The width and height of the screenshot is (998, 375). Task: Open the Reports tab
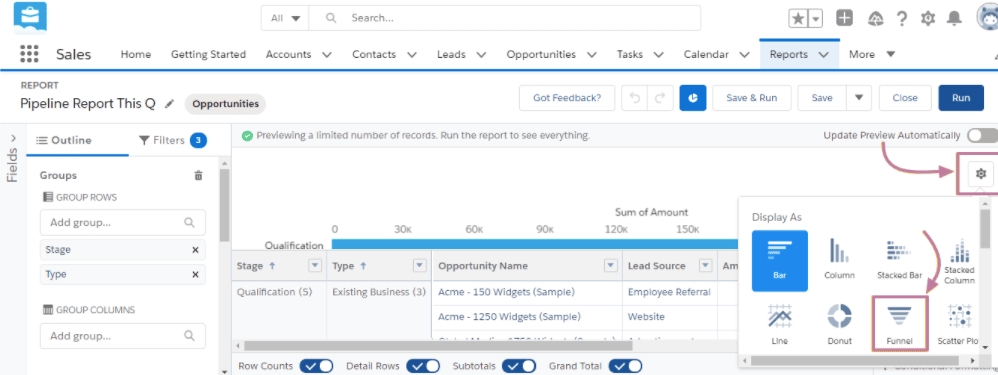789,55
